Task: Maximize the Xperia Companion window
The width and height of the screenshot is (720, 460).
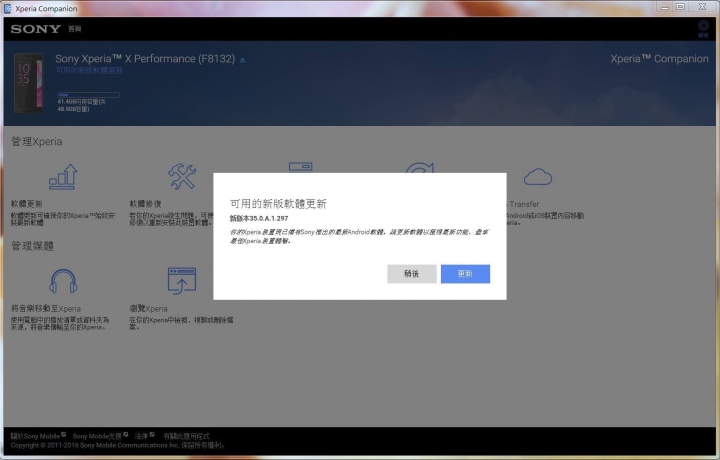Action: 681,6
